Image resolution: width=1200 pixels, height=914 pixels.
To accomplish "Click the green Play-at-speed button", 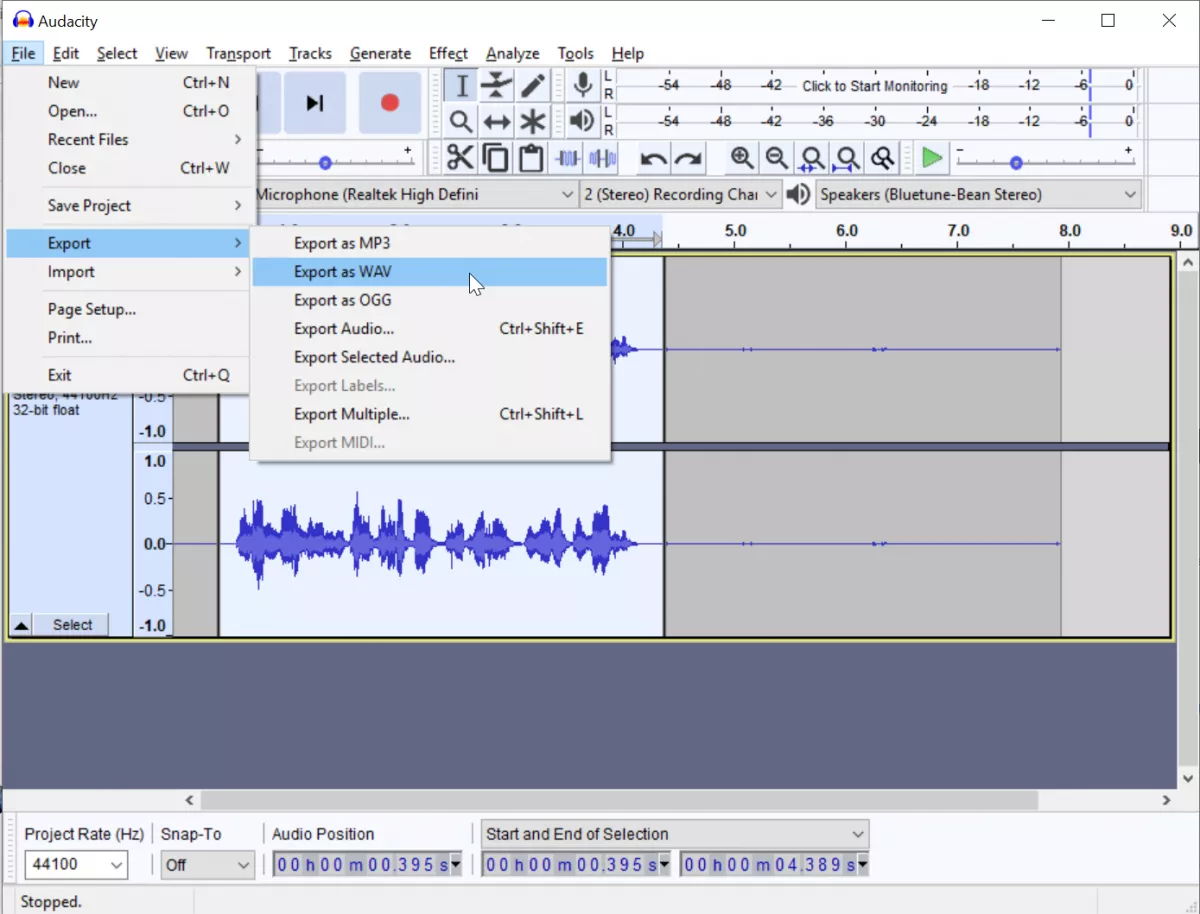I will point(931,158).
